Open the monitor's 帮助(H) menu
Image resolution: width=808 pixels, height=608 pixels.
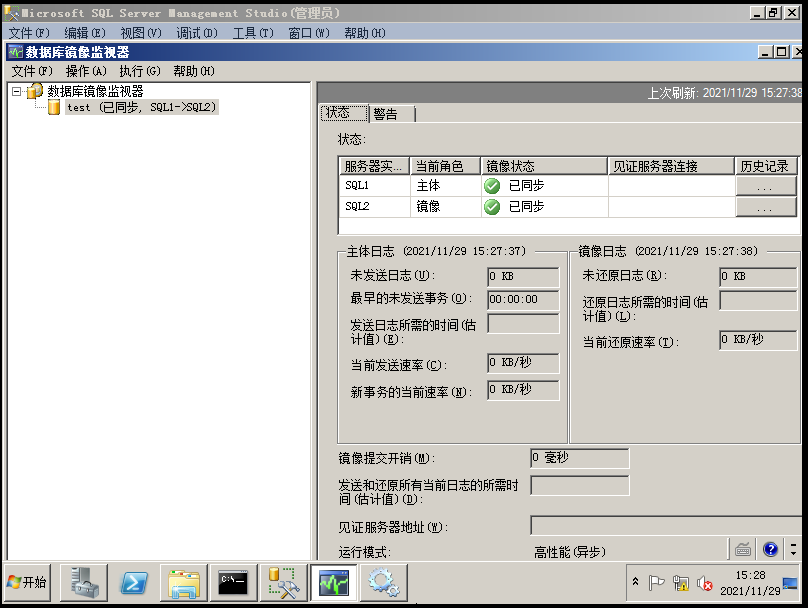point(194,71)
